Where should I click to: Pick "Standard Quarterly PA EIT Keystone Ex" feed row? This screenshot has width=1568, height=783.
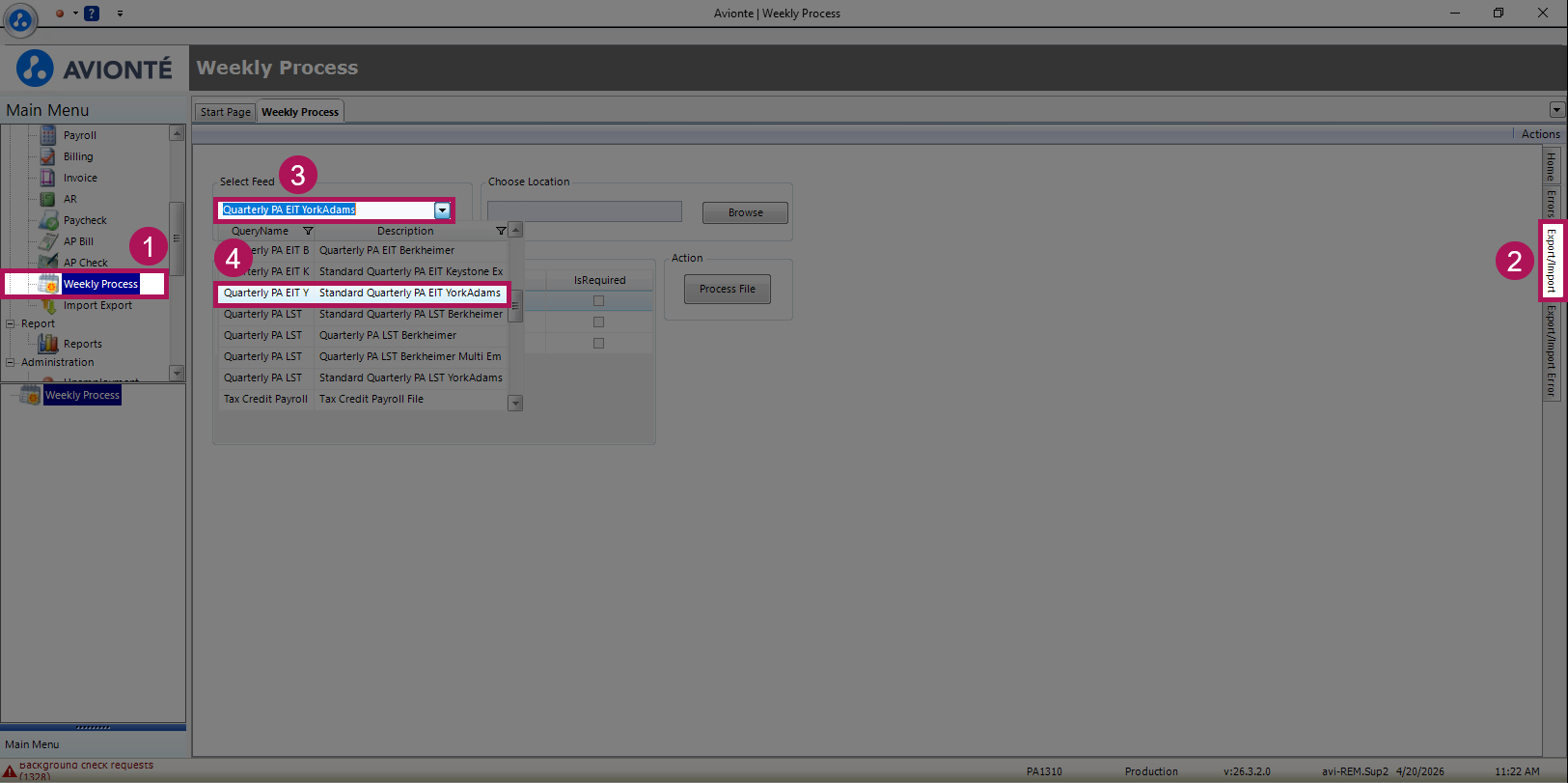coord(363,271)
